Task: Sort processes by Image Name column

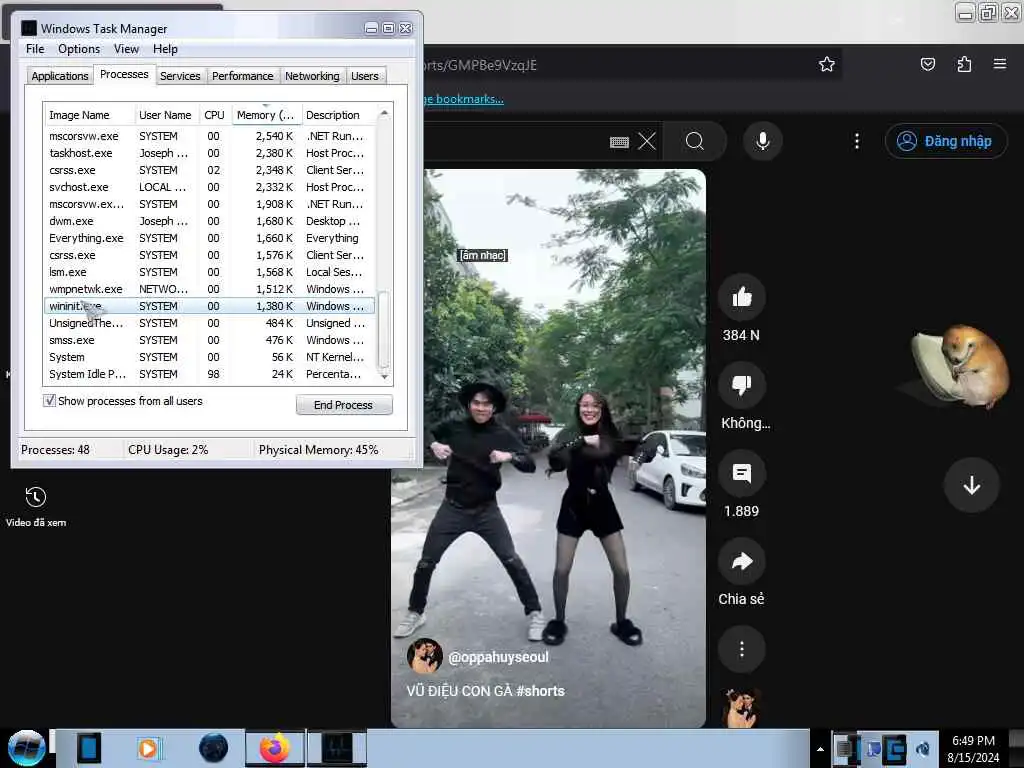Action: pyautogui.click(x=89, y=115)
